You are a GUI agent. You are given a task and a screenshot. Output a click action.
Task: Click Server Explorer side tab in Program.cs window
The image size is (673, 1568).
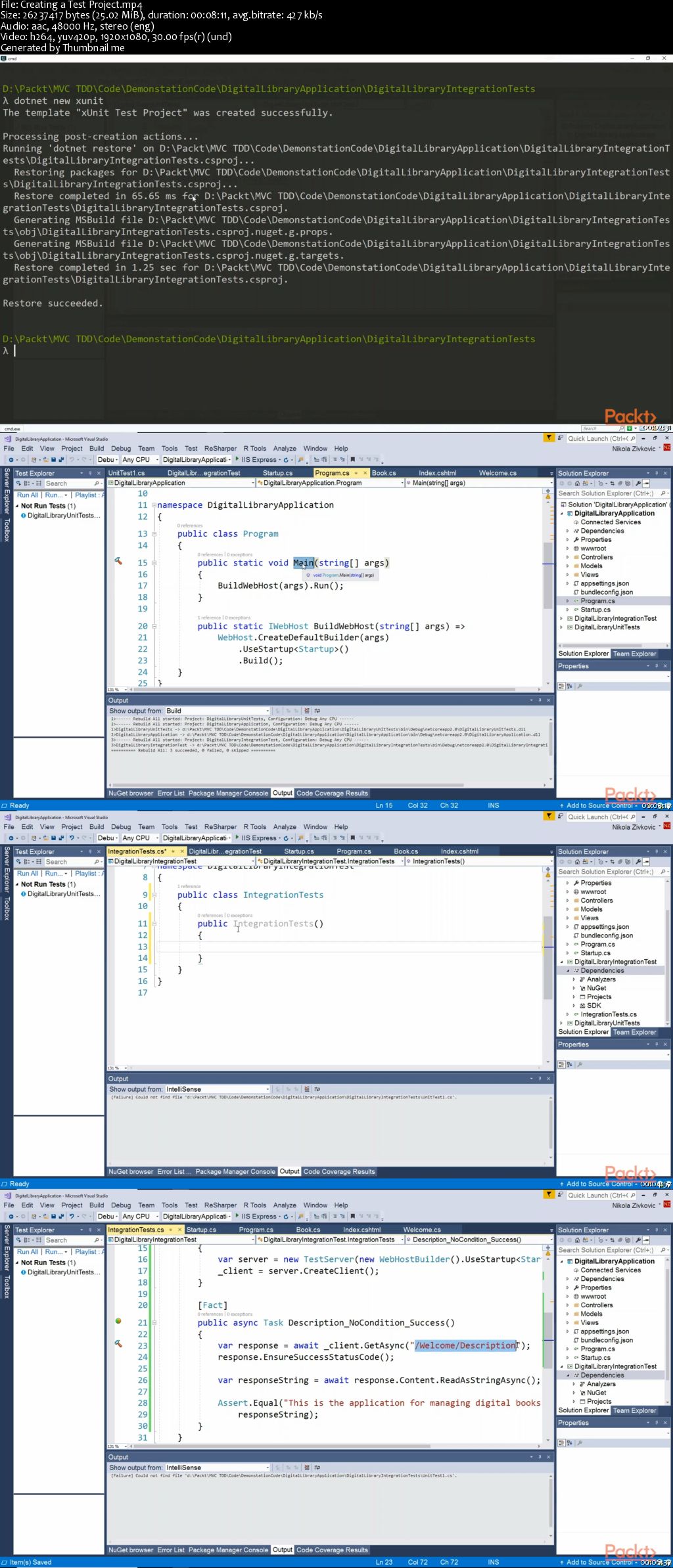coord(7,491)
